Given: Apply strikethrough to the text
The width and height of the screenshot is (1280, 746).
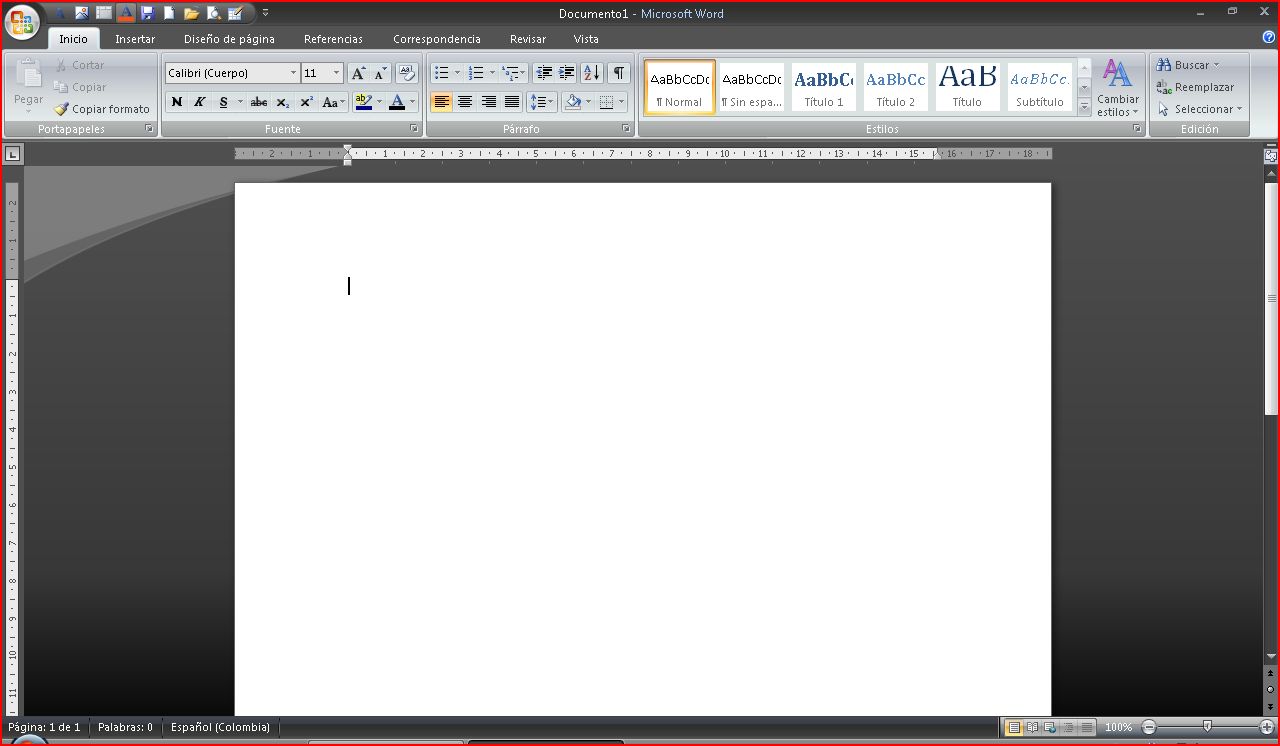Looking at the screenshot, I should tap(258, 102).
